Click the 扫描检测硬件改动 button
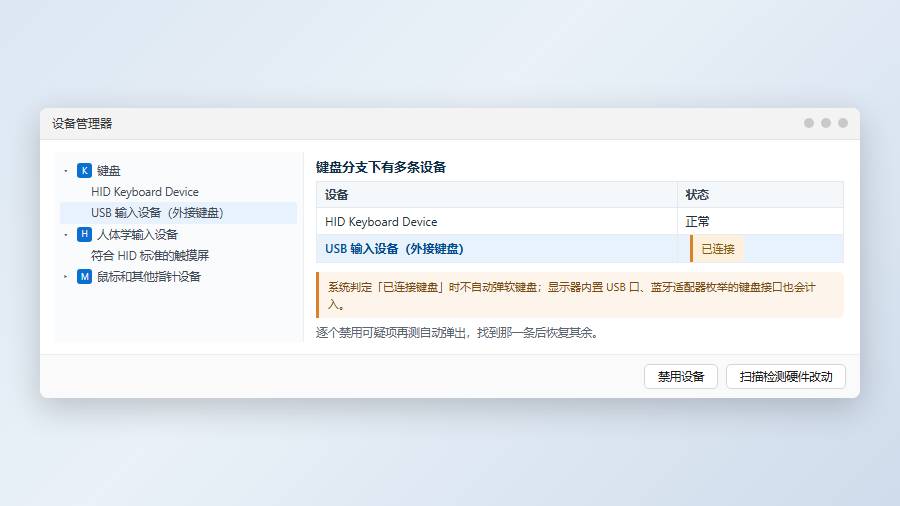The height and width of the screenshot is (506, 900). (786, 376)
